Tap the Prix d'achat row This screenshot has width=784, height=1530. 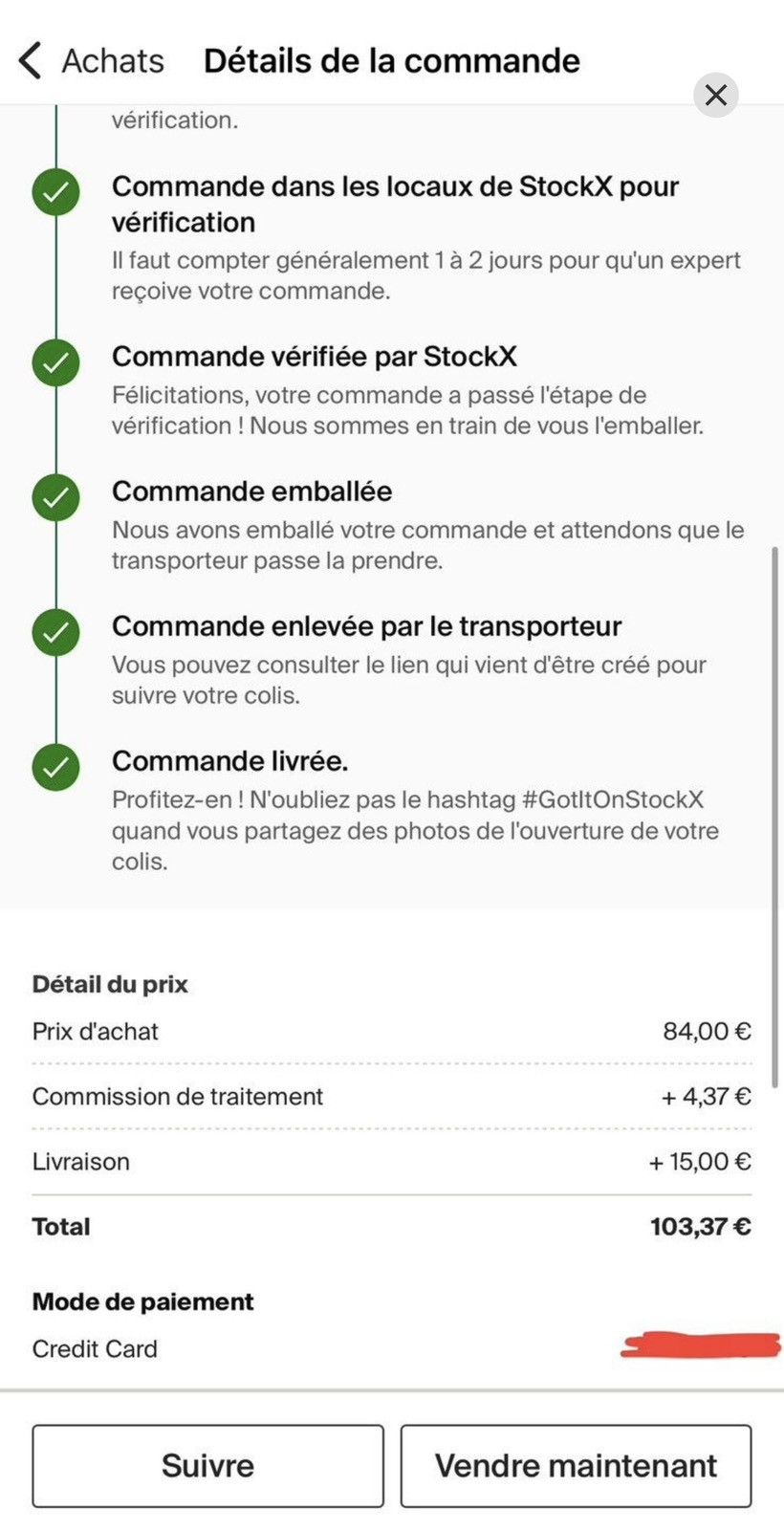(392, 1032)
